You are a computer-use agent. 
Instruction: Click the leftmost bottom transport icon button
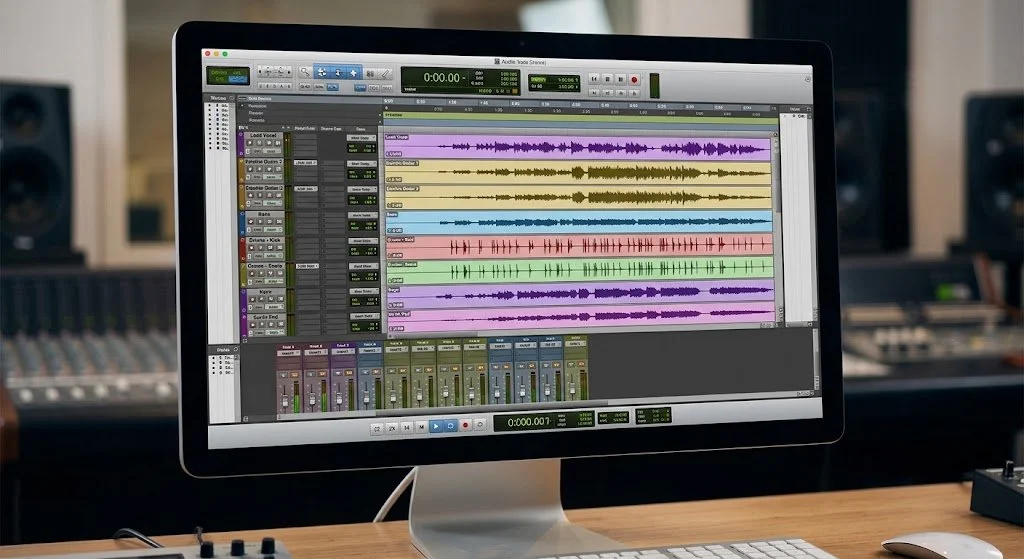[377, 428]
